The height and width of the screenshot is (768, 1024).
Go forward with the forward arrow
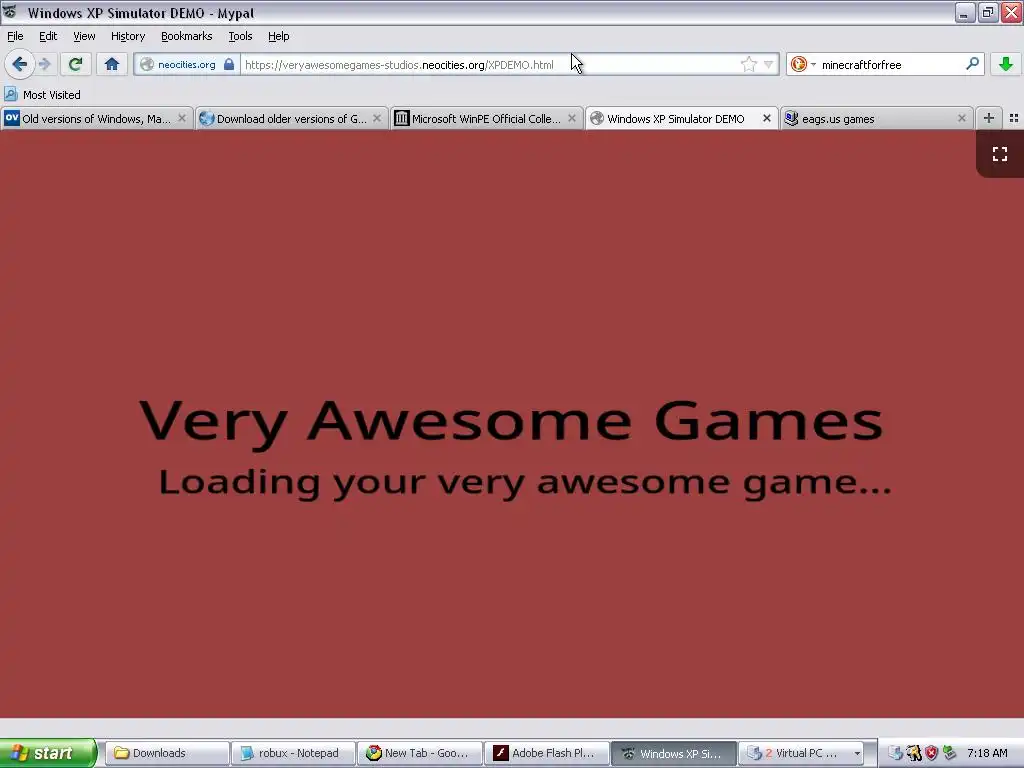tap(44, 64)
